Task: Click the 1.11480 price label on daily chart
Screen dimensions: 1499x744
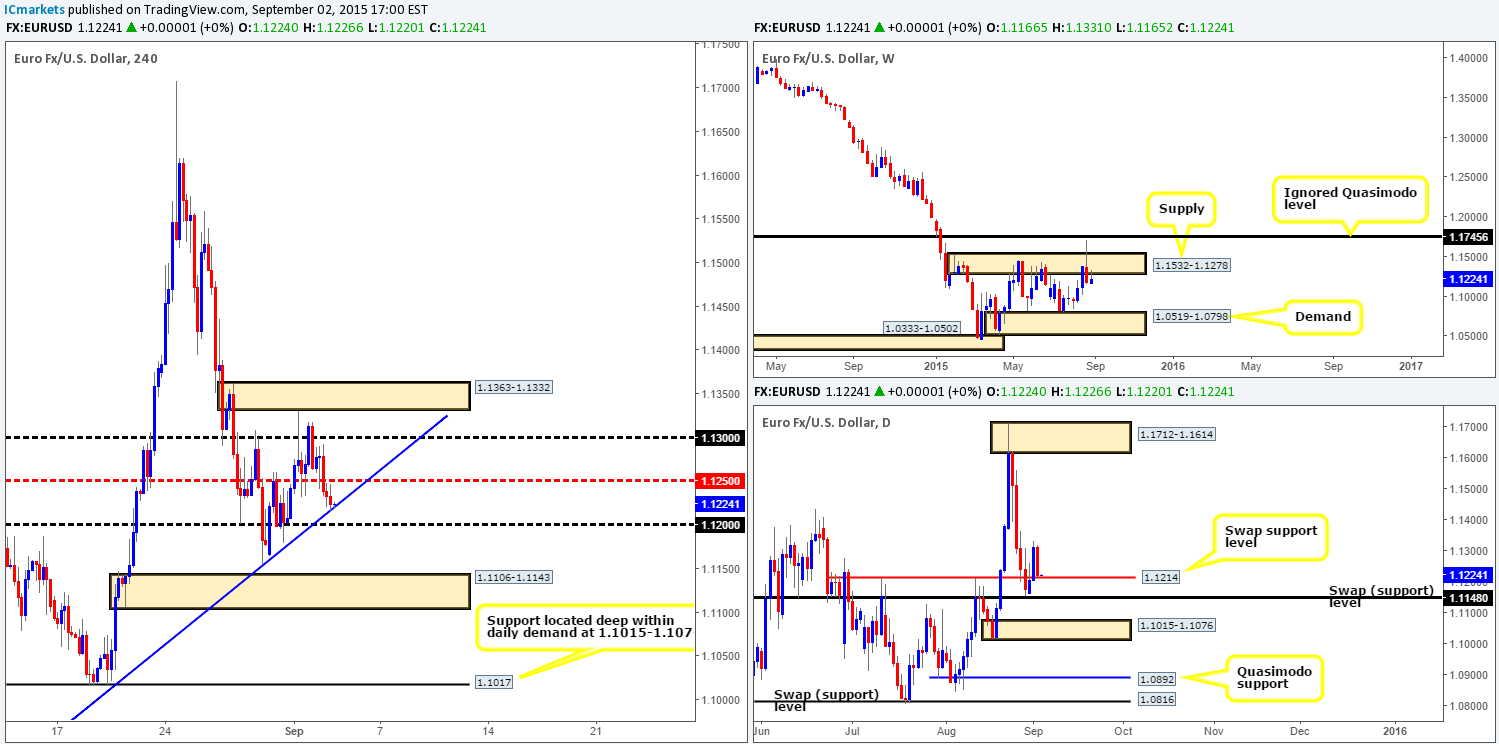Action: (1469, 597)
